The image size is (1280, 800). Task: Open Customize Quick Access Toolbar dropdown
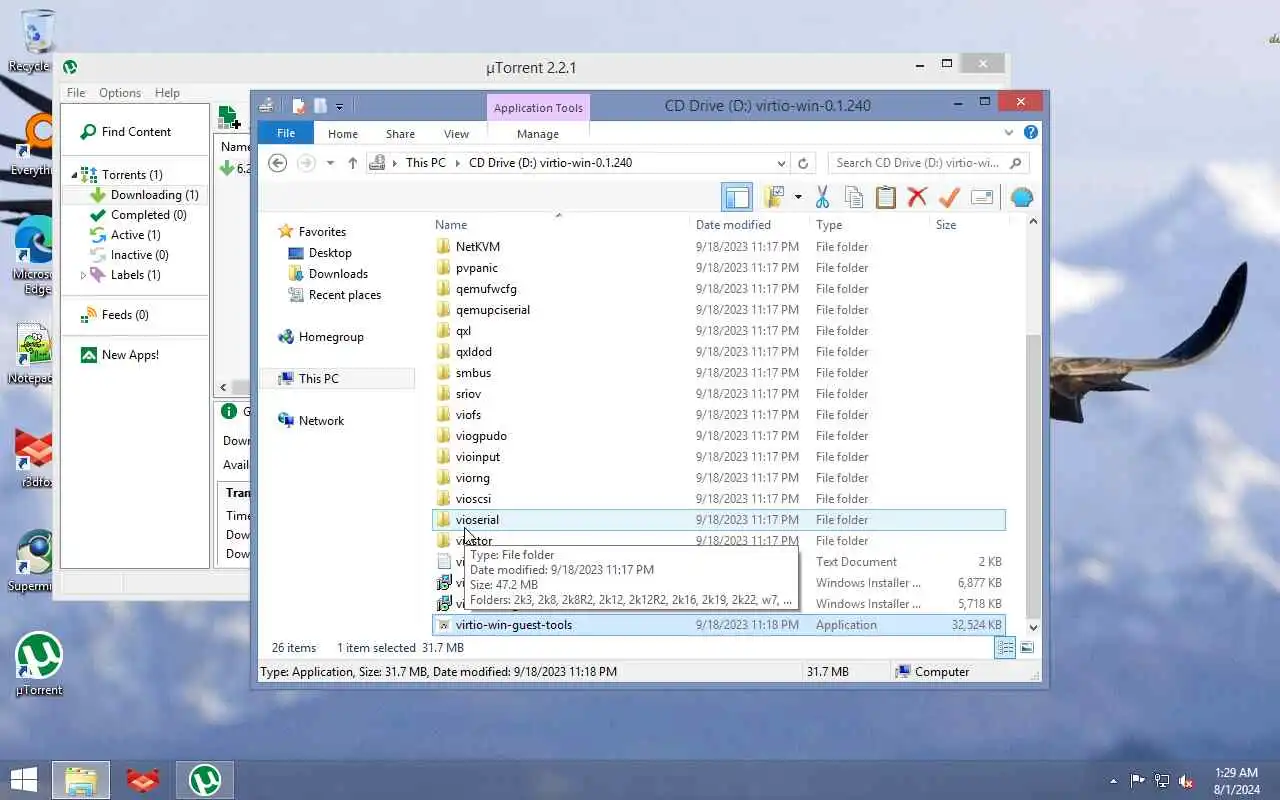[340, 106]
